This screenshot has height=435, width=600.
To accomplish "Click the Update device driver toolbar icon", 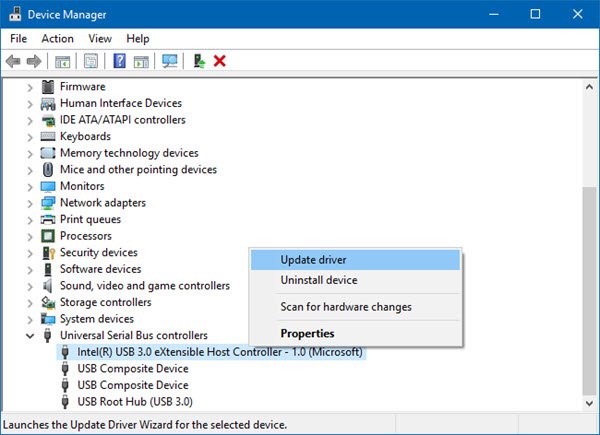I will 199,61.
